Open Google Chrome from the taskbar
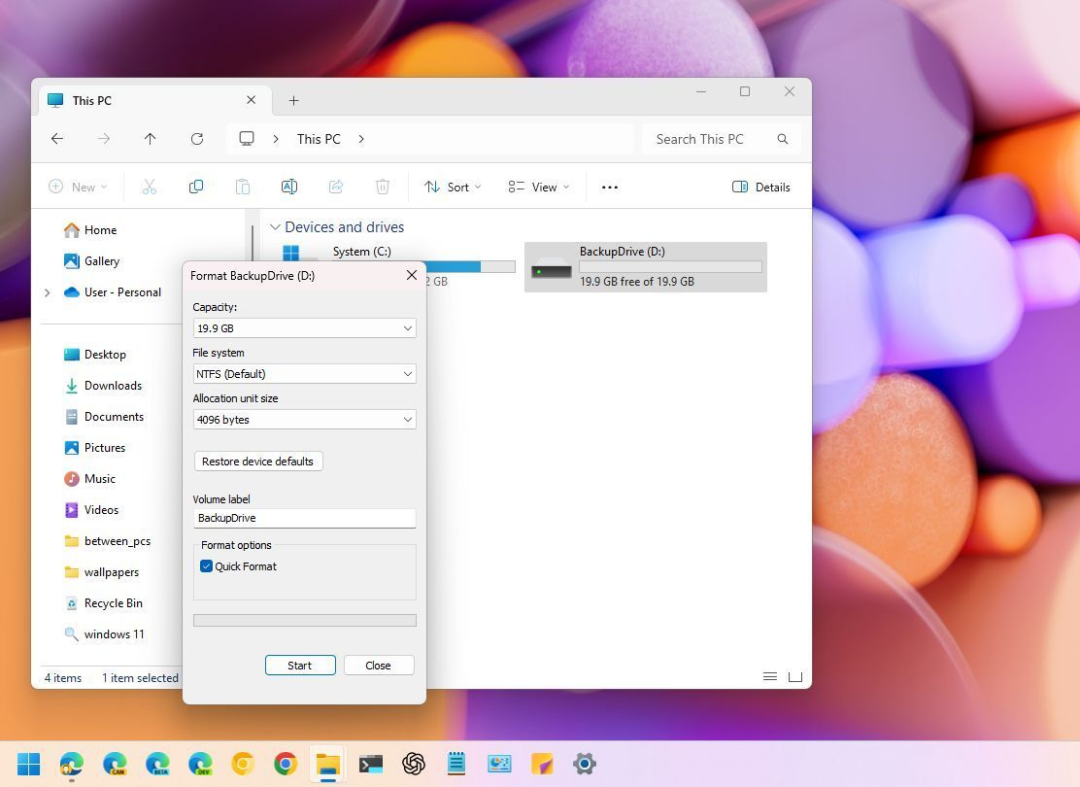Screen dimensions: 1080x787 tap(285, 764)
